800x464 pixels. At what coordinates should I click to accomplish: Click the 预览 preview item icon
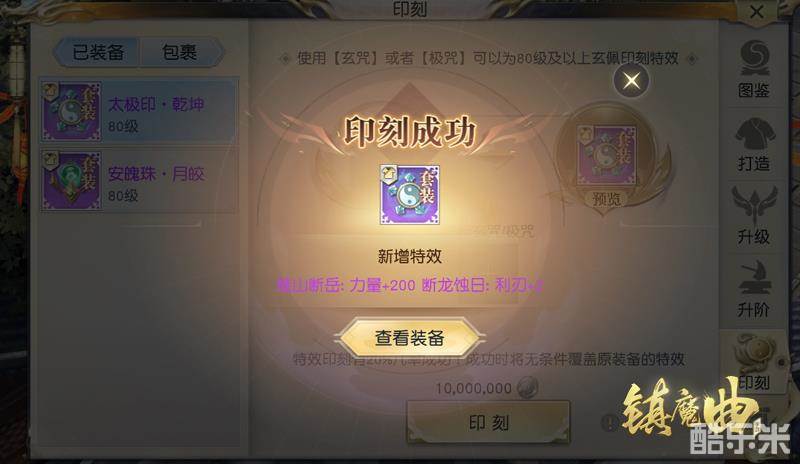click(606, 154)
